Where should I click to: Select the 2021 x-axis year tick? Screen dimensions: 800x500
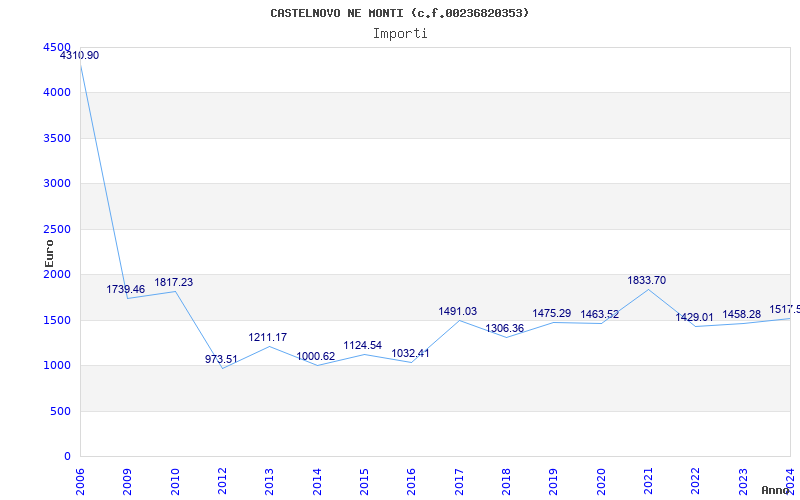click(649, 480)
